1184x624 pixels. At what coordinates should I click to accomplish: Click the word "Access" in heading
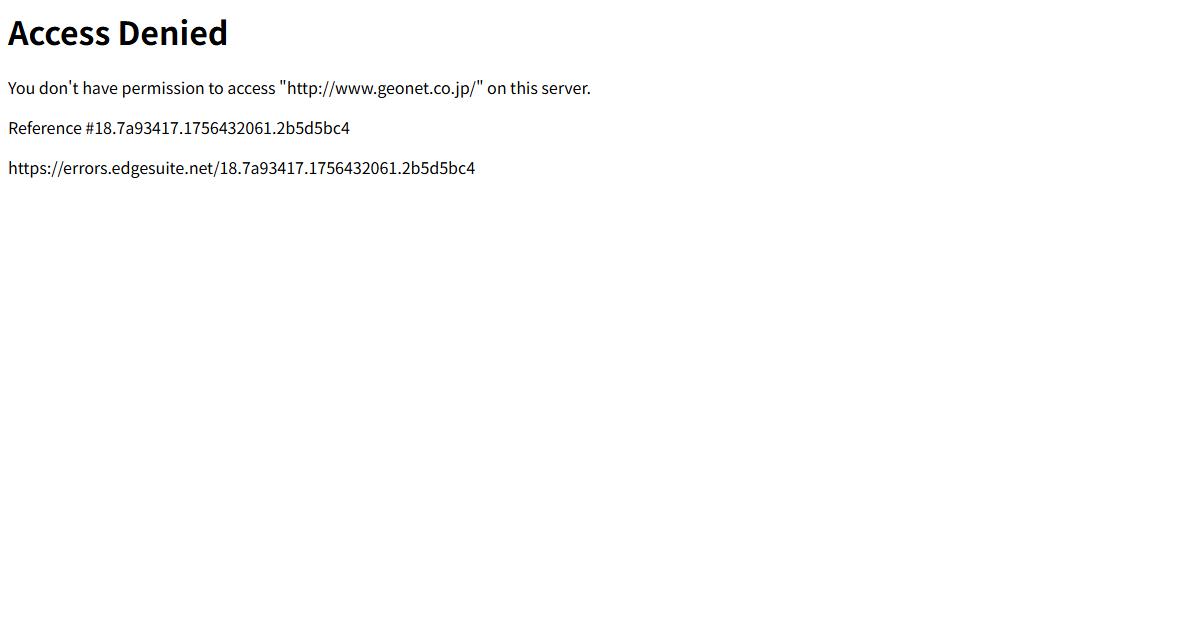[x=59, y=33]
